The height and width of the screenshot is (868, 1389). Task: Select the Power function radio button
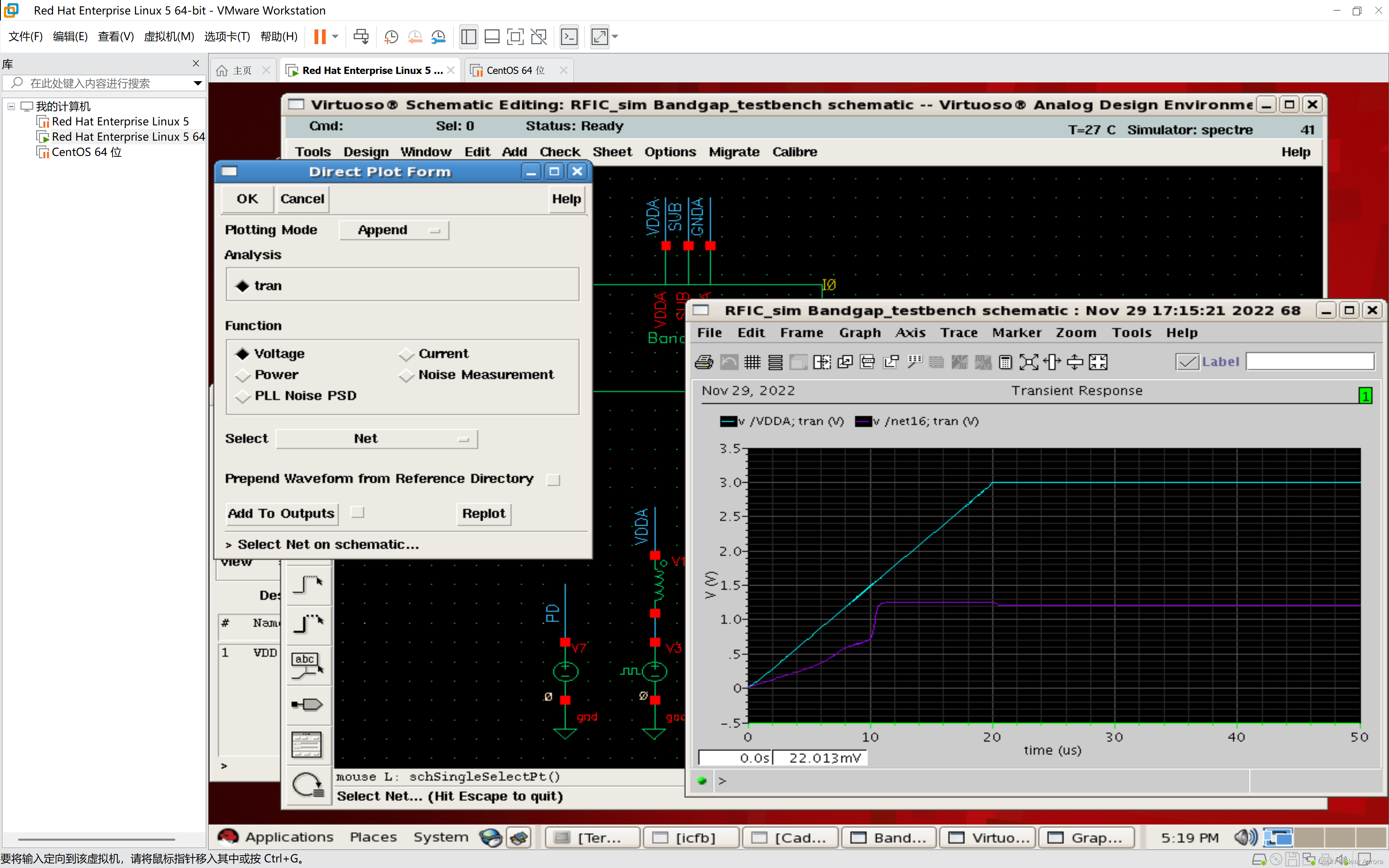coord(243,375)
